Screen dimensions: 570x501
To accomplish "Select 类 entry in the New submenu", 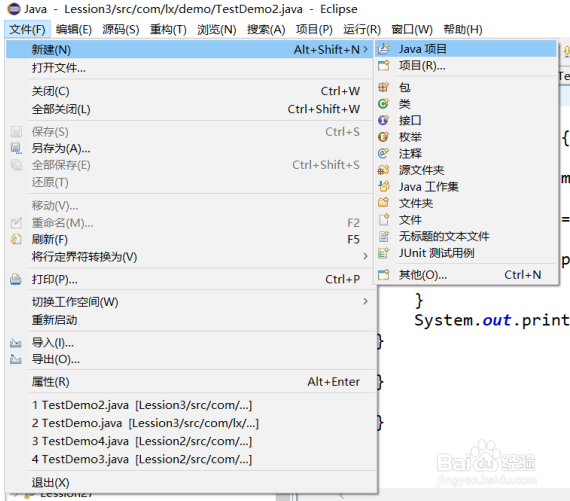I will point(466,104).
